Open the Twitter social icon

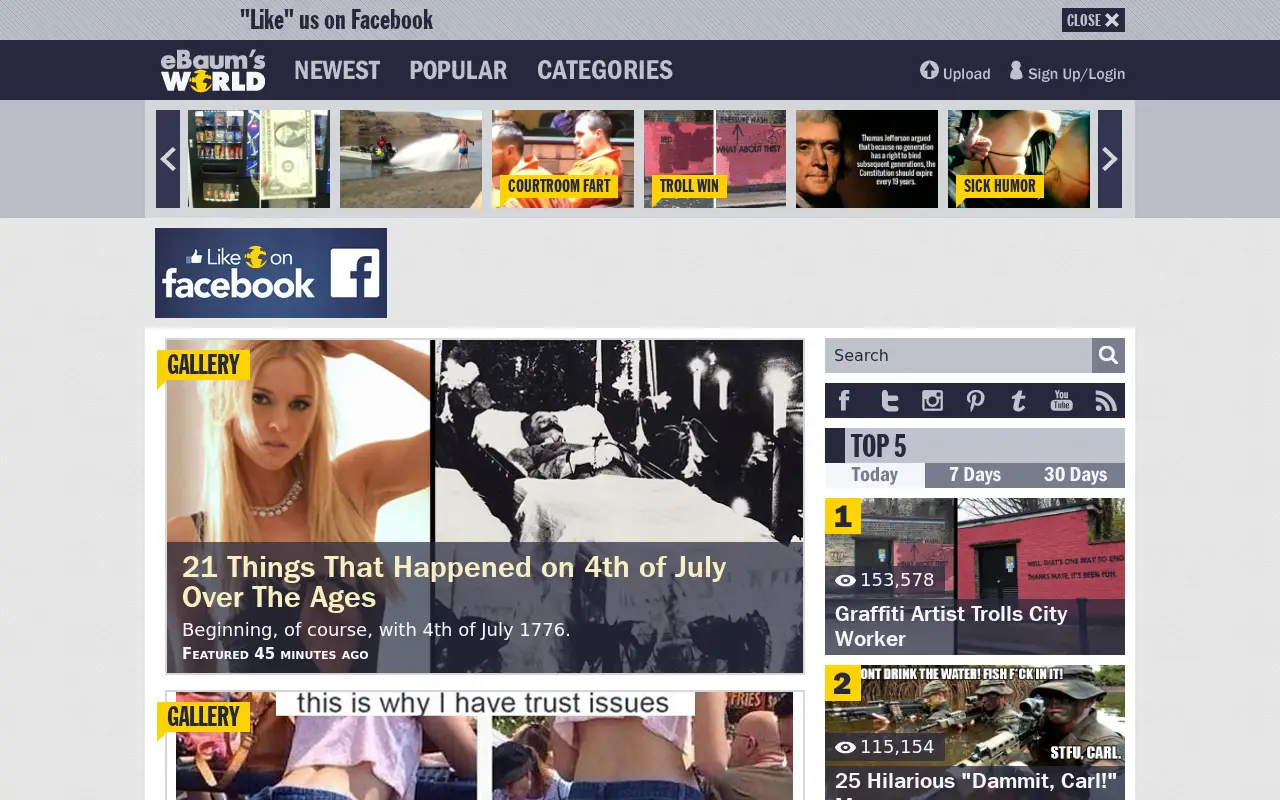pos(889,401)
